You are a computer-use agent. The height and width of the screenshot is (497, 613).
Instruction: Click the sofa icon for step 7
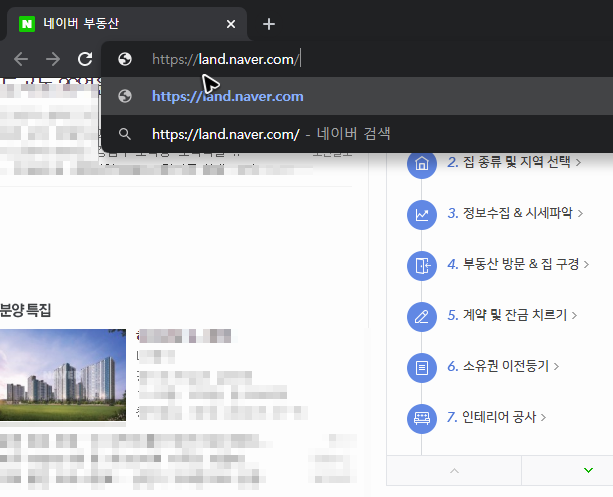422,419
